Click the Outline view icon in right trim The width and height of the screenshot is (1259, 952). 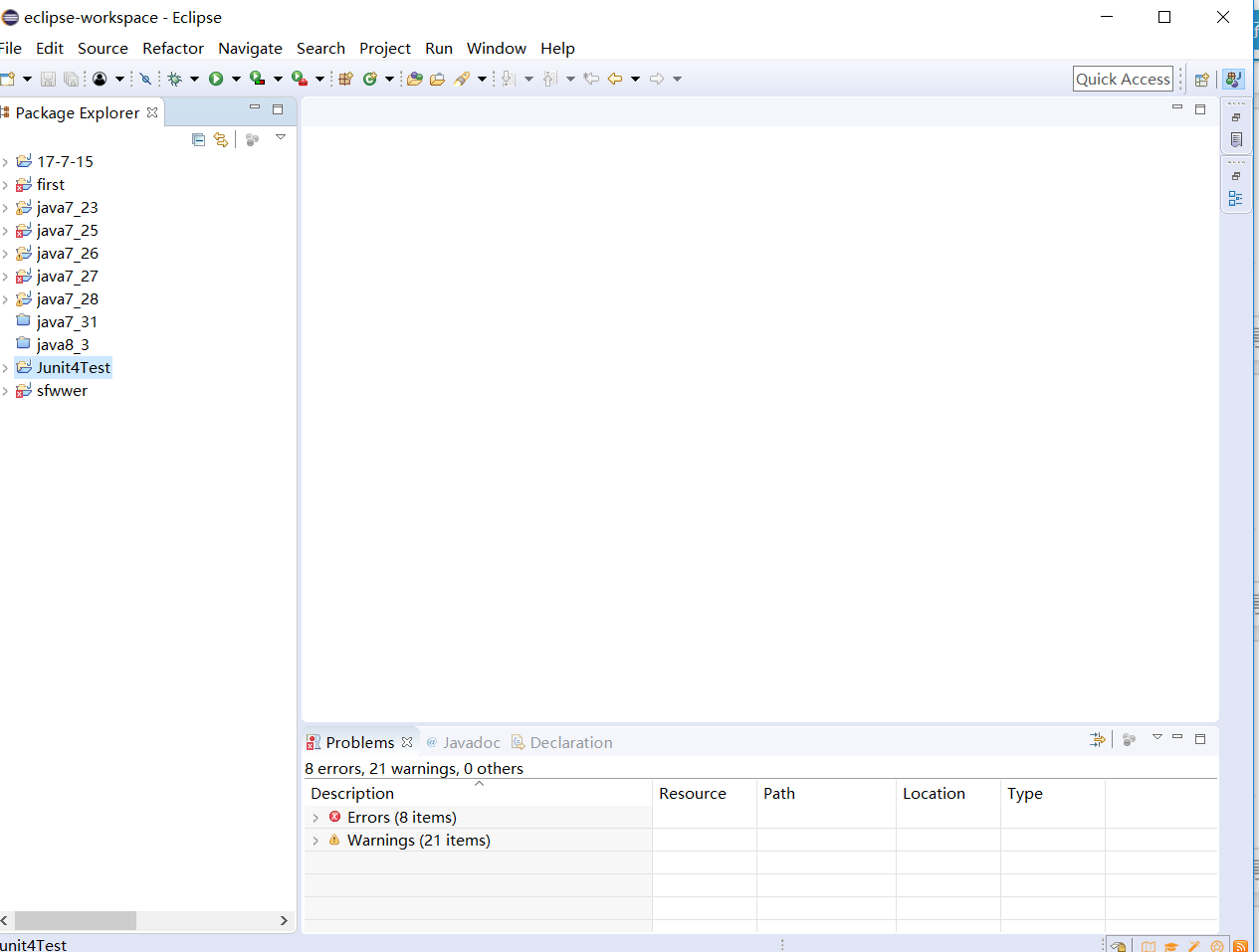(x=1236, y=199)
